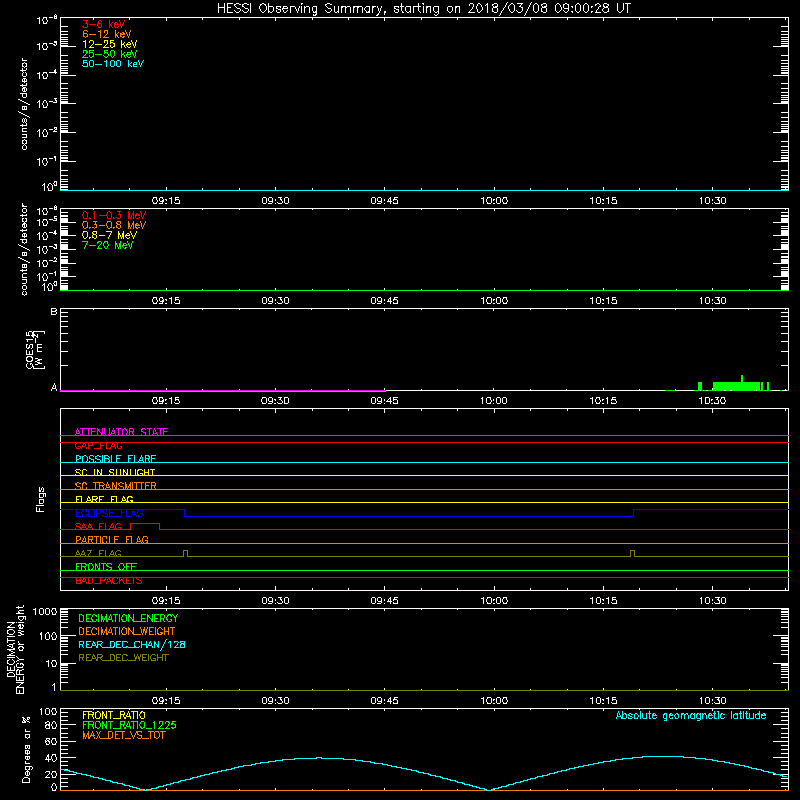Click the Absolute geomagnetic latitude label
This screenshot has height=800, width=800.
pos(691,715)
